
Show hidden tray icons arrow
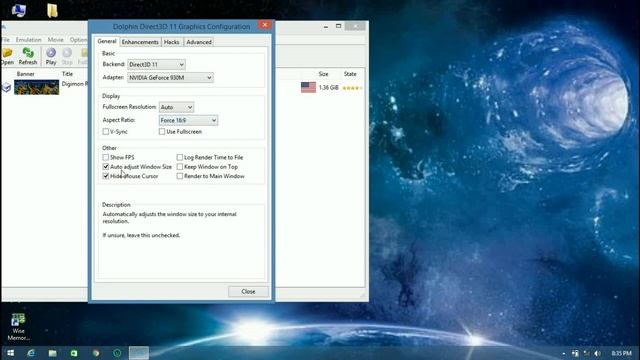tap(564, 353)
